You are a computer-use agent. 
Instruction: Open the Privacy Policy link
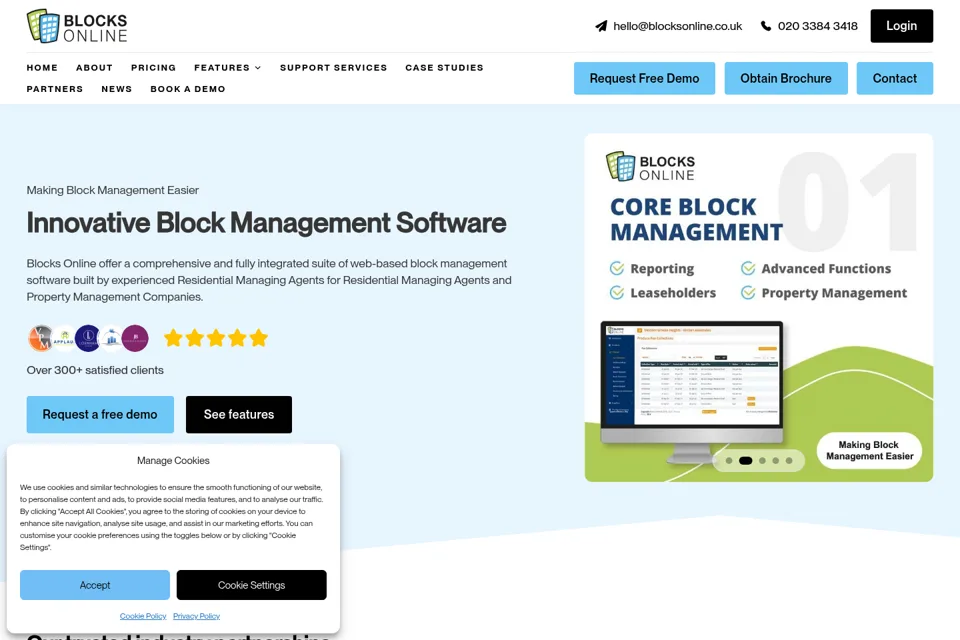pos(197,616)
